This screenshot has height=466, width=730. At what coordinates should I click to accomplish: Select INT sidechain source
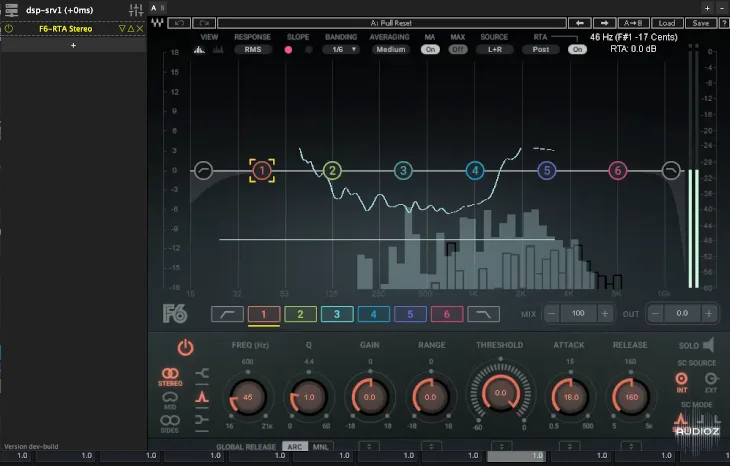682,382
